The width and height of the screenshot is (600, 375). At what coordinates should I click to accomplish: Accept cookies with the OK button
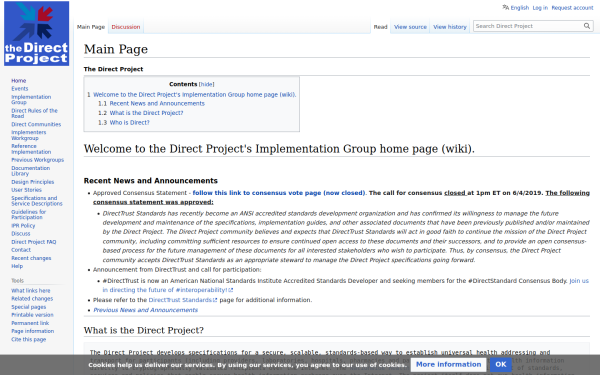[x=501, y=364]
